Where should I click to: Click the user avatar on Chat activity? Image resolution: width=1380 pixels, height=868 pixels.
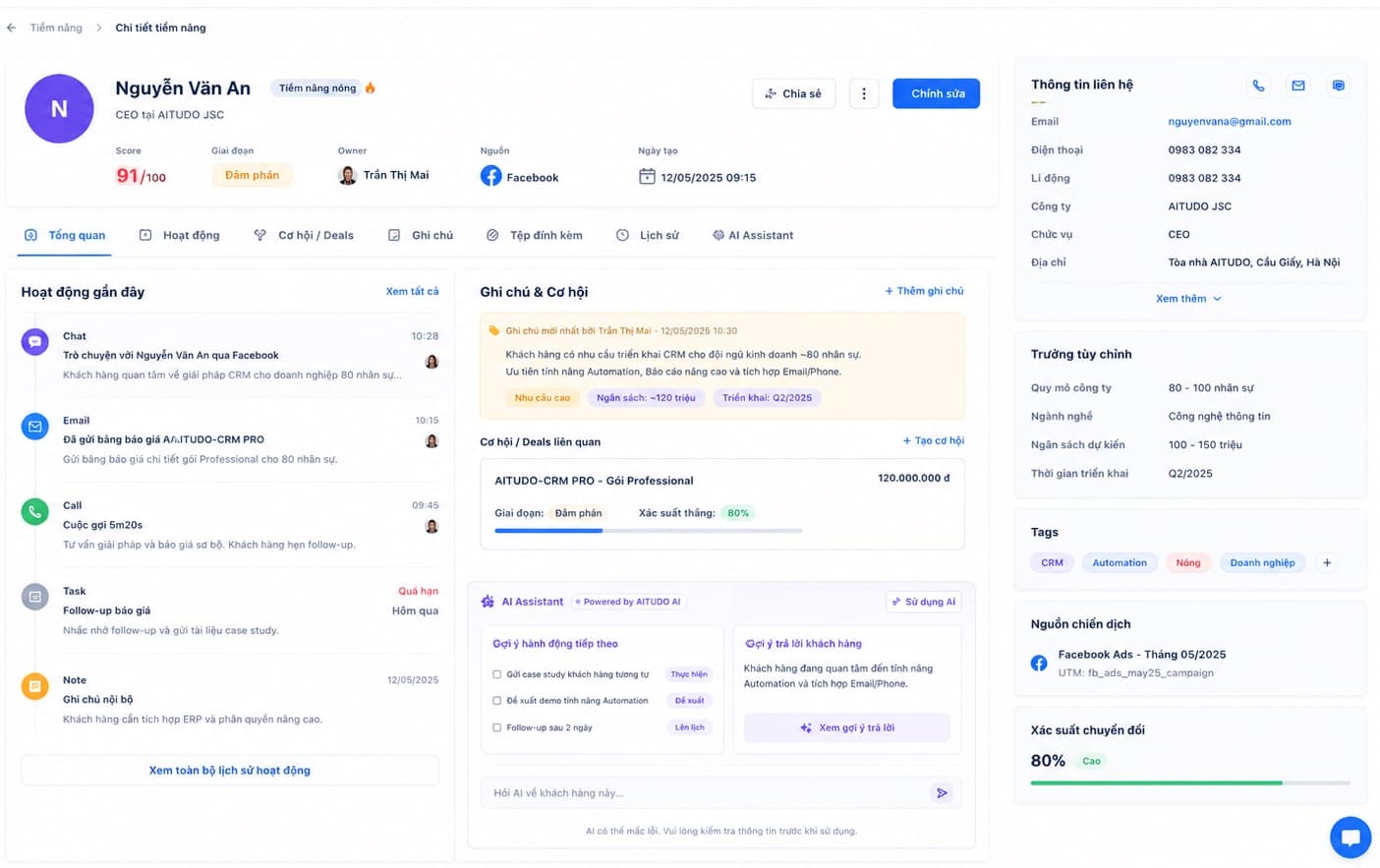(x=431, y=362)
